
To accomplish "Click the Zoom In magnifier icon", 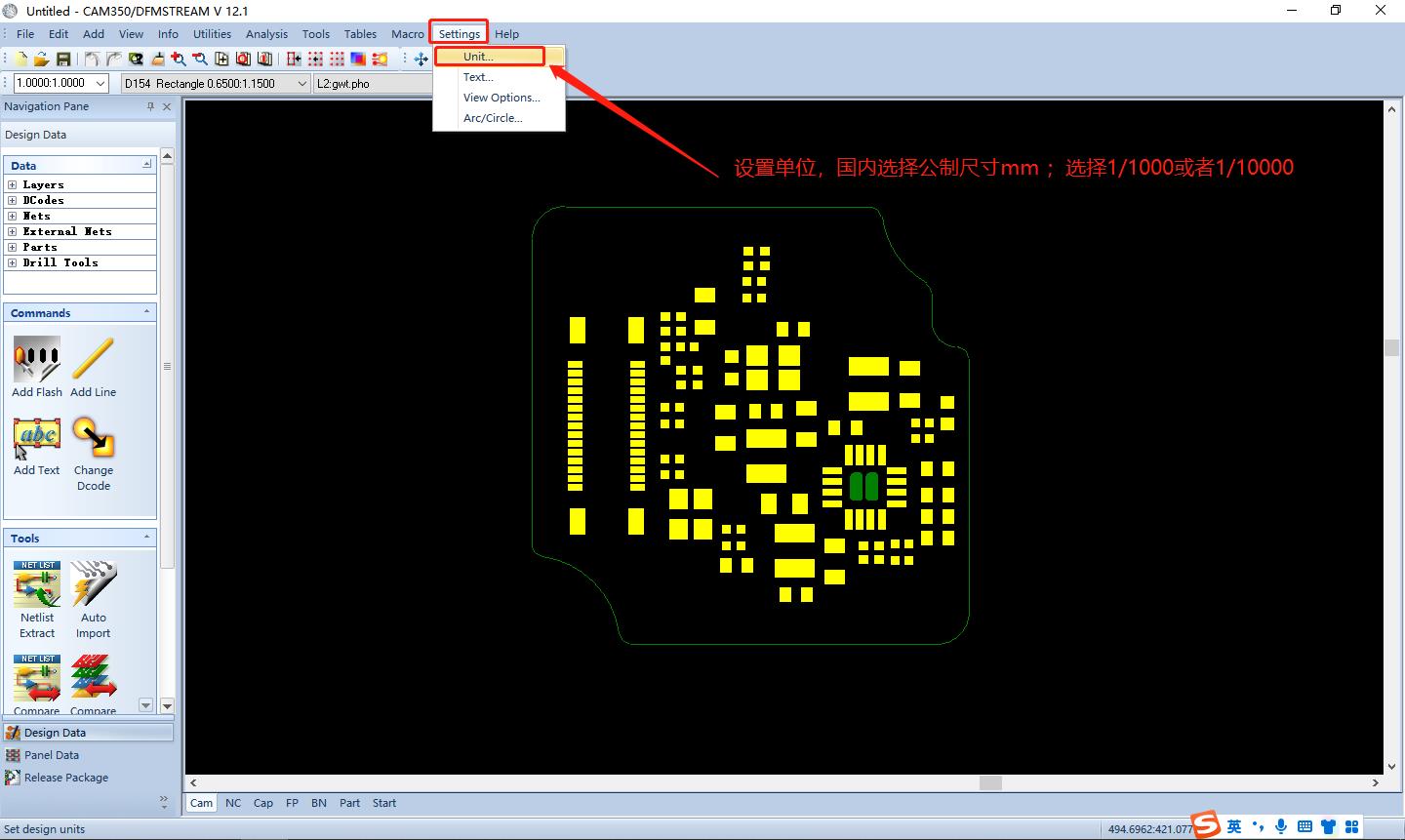I will pyautogui.click(x=179, y=60).
